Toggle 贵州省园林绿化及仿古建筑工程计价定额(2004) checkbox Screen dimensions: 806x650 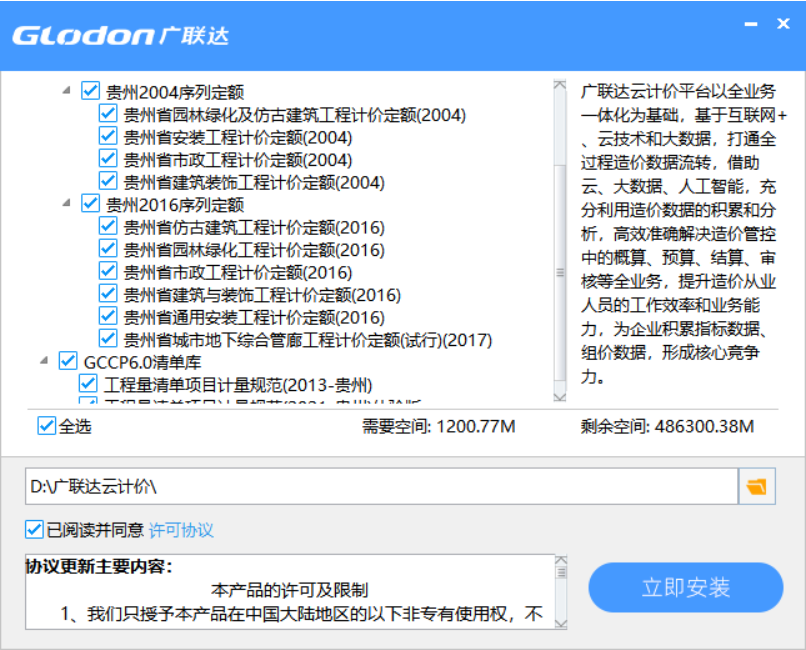coord(108,114)
